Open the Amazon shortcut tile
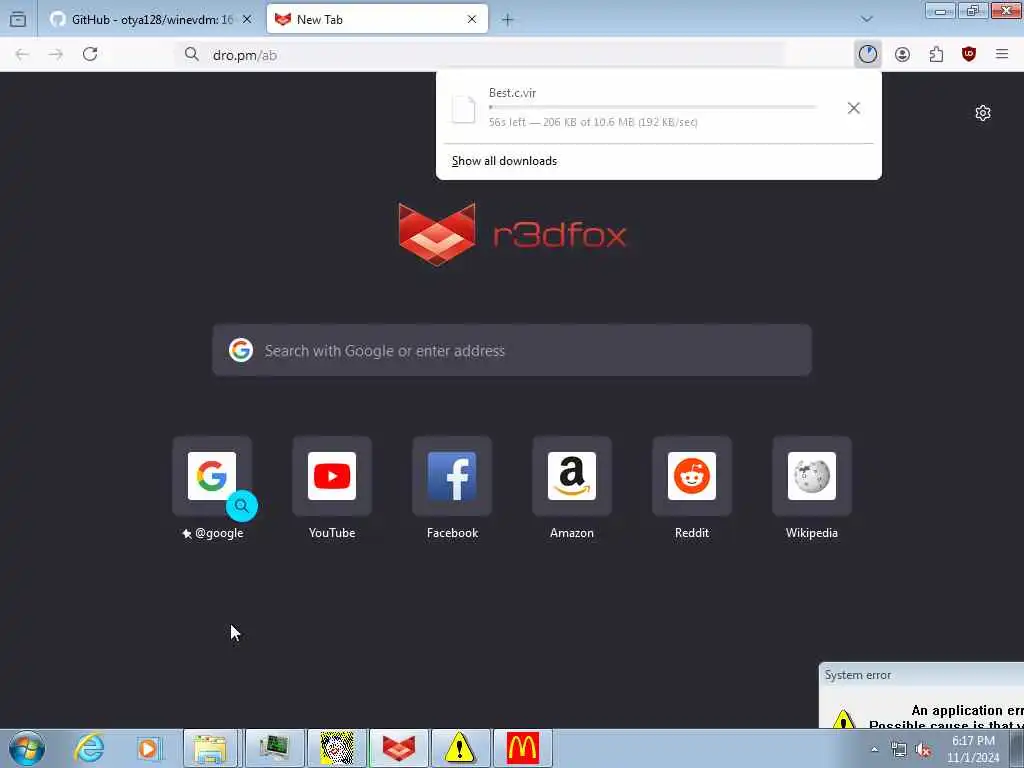This screenshot has height=768, width=1024. (572, 476)
